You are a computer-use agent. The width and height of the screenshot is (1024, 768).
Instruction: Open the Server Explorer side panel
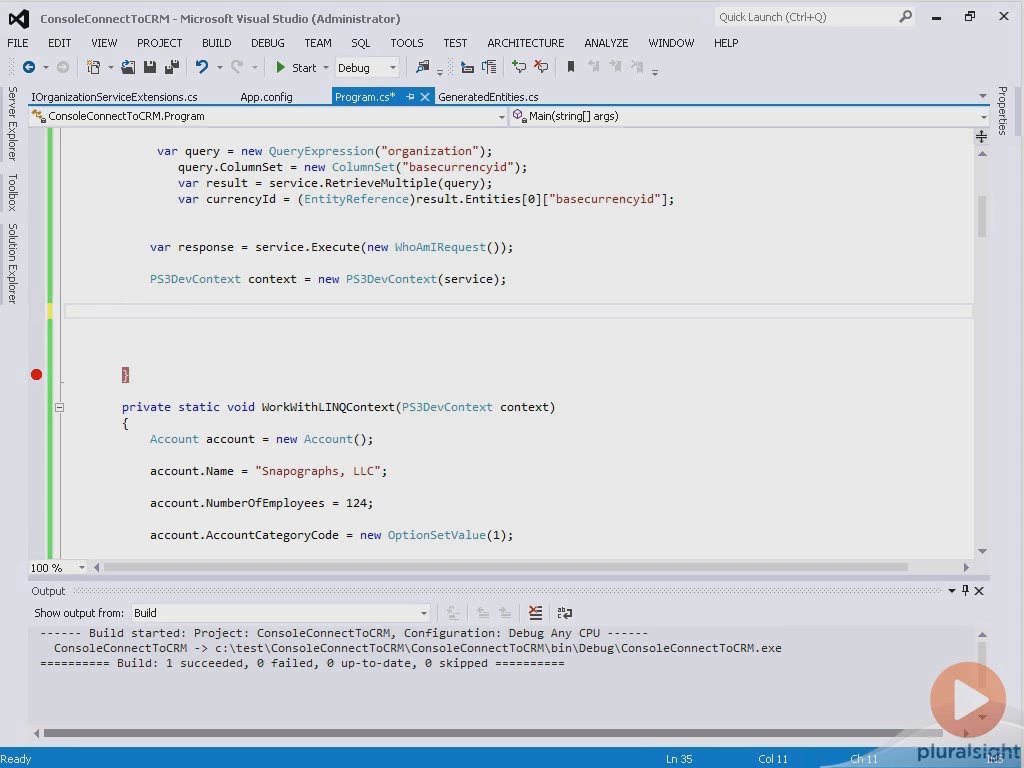click(x=12, y=123)
